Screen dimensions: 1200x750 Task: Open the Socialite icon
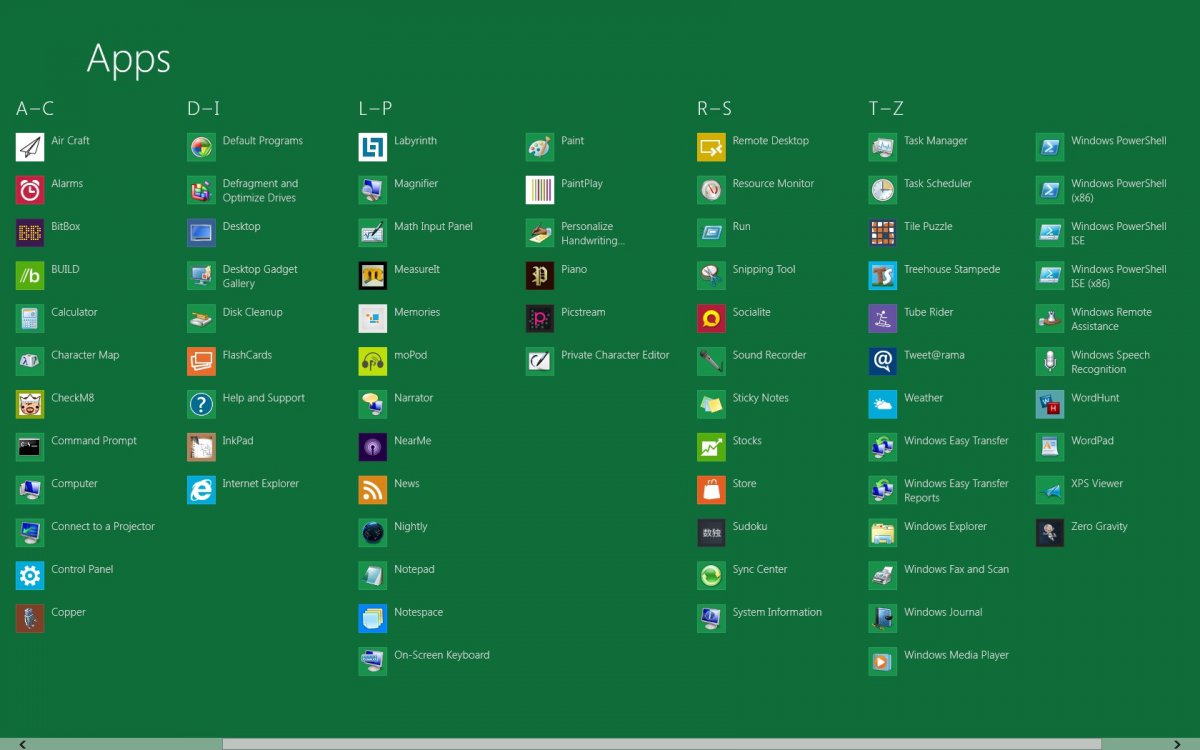711,319
